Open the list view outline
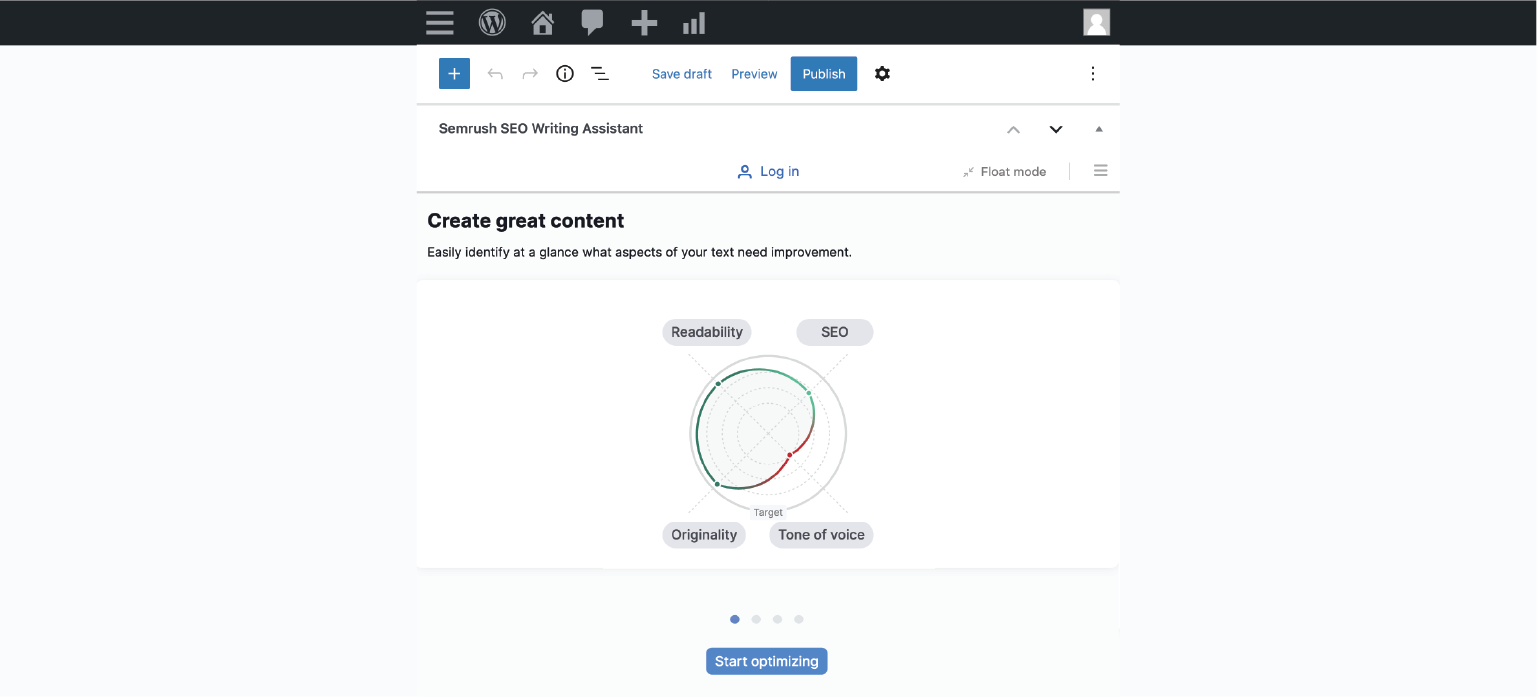Screen dimensions: 1537x697 [x=600, y=74]
